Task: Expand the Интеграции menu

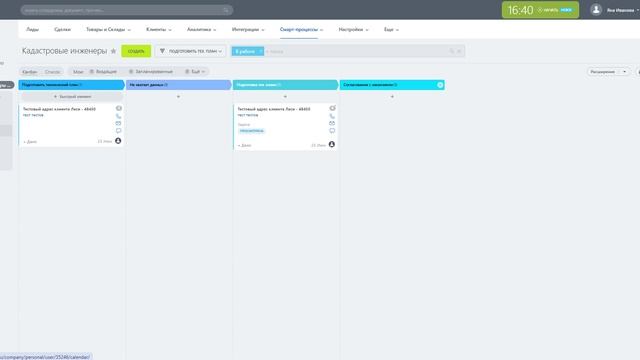Action: point(248,29)
